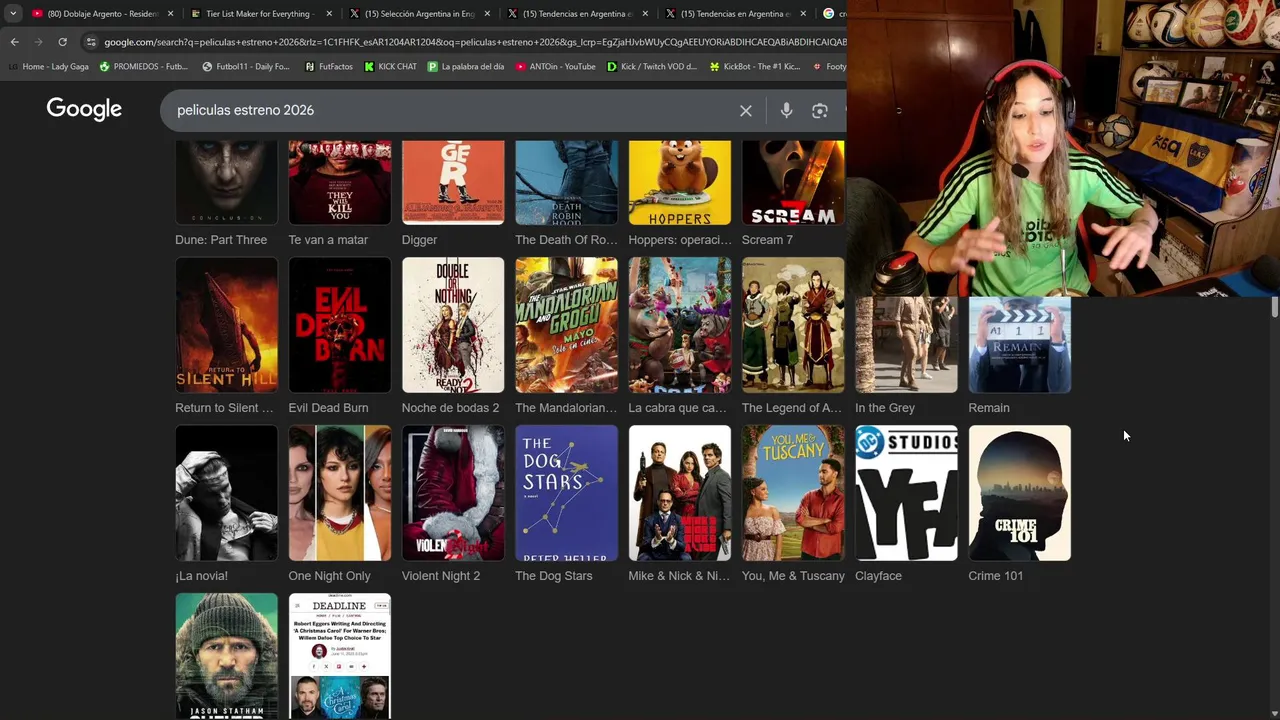The image size is (1280, 720).
Task: Switch to Selección Argentina X tab
Action: pyautogui.click(x=419, y=14)
